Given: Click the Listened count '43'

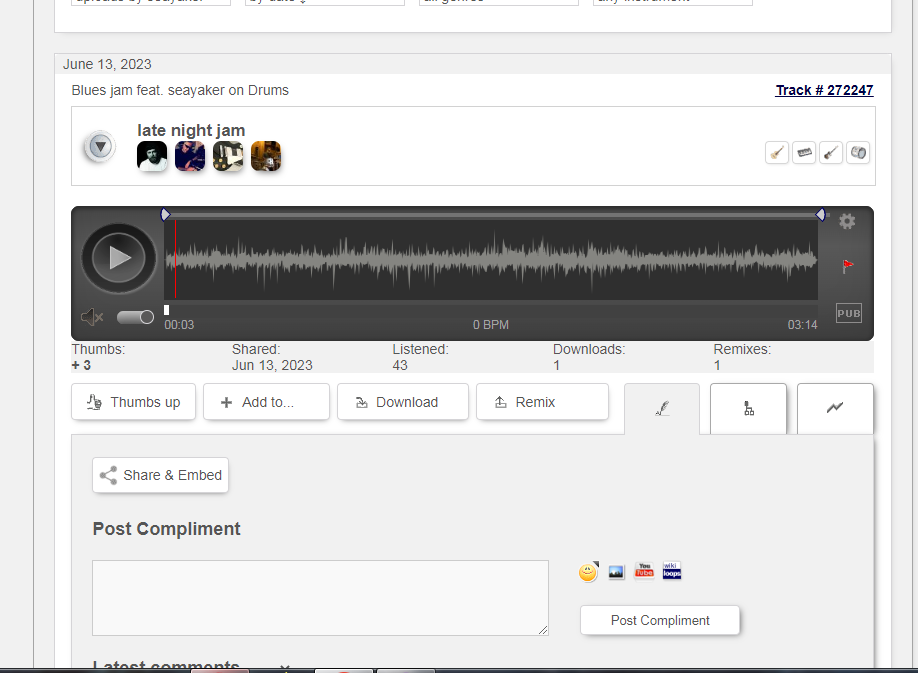Looking at the screenshot, I should [400, 365].
